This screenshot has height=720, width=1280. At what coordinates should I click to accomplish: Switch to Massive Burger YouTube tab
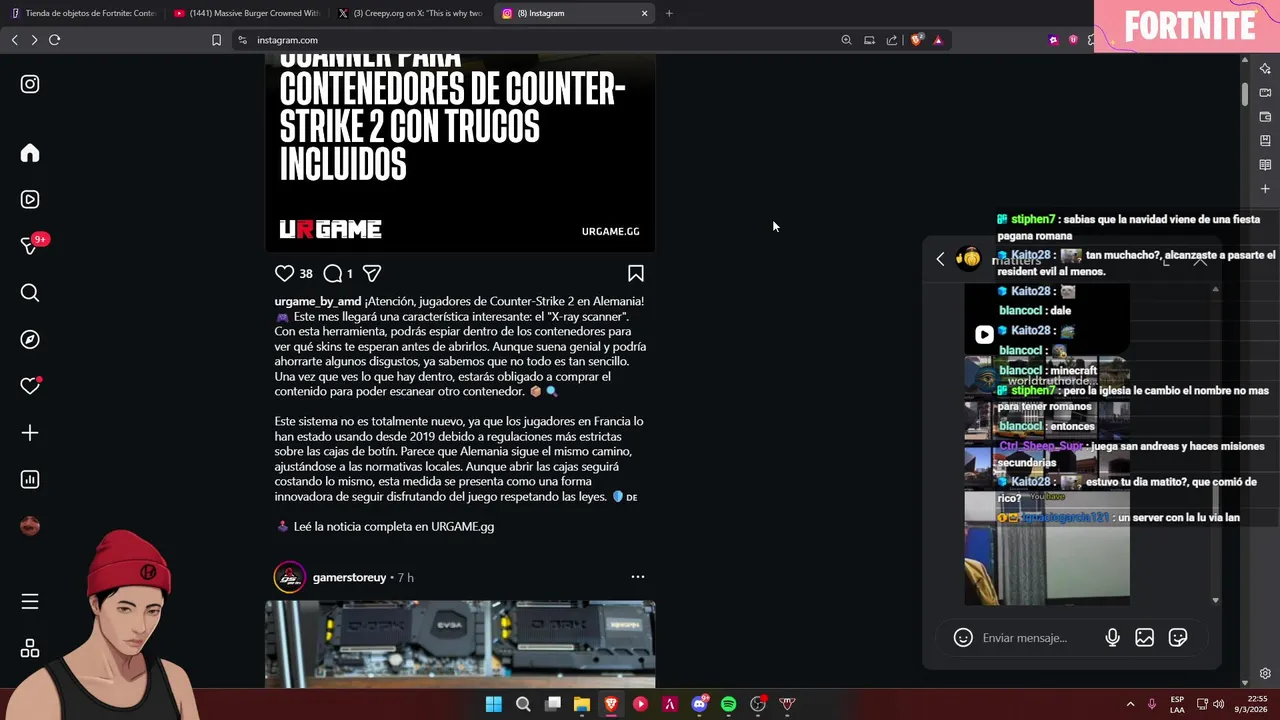point(247,13)
